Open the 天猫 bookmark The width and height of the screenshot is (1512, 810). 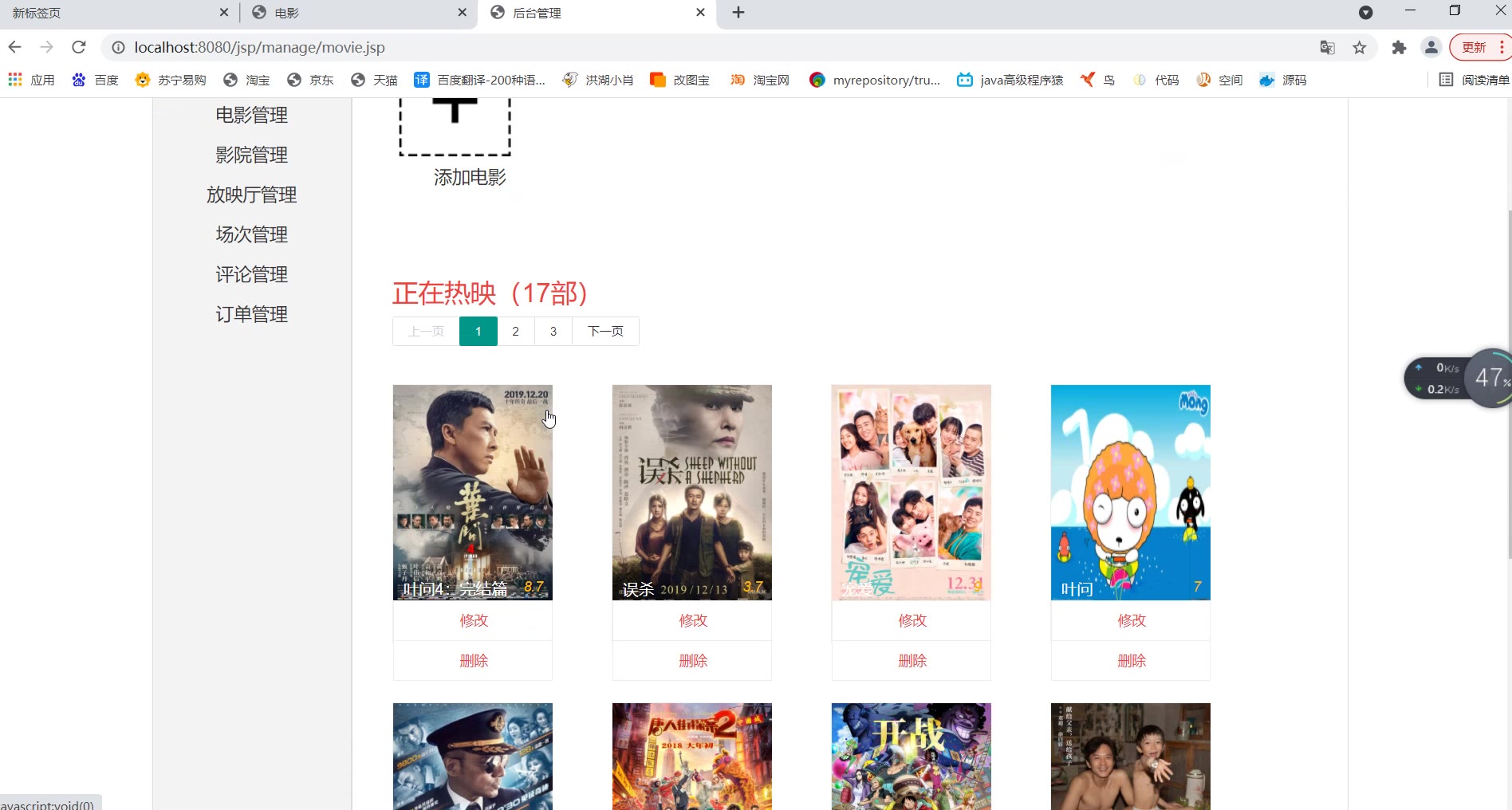coord(374,80)
